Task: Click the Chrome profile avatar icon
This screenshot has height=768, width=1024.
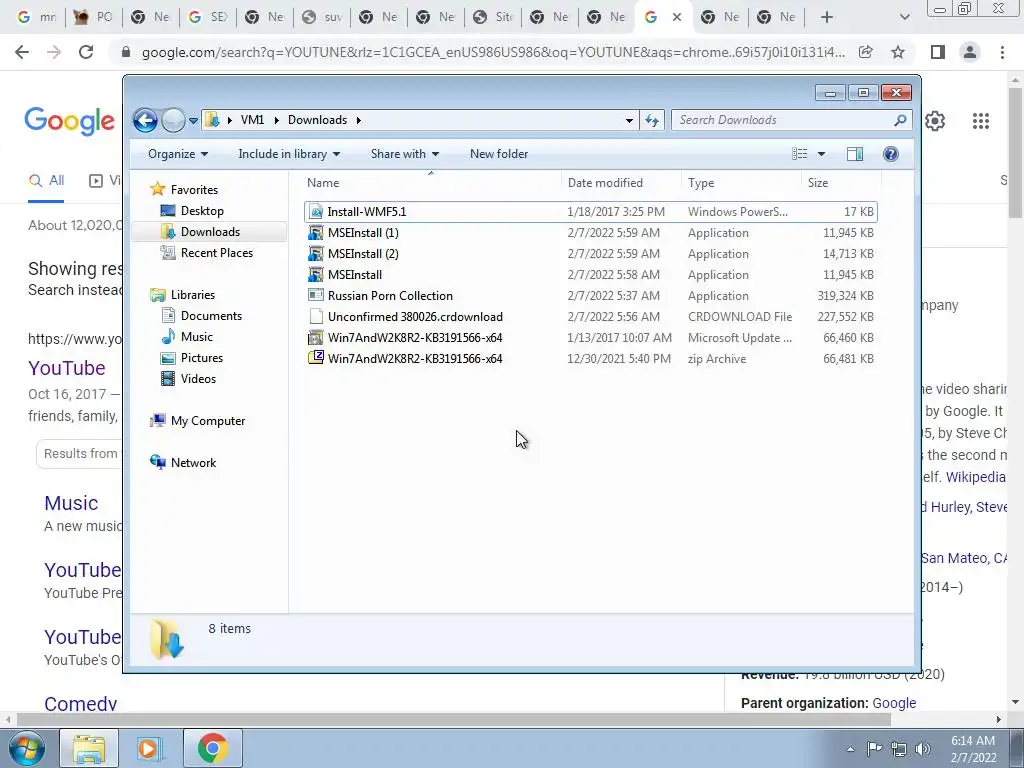Action: click(970, 52)
